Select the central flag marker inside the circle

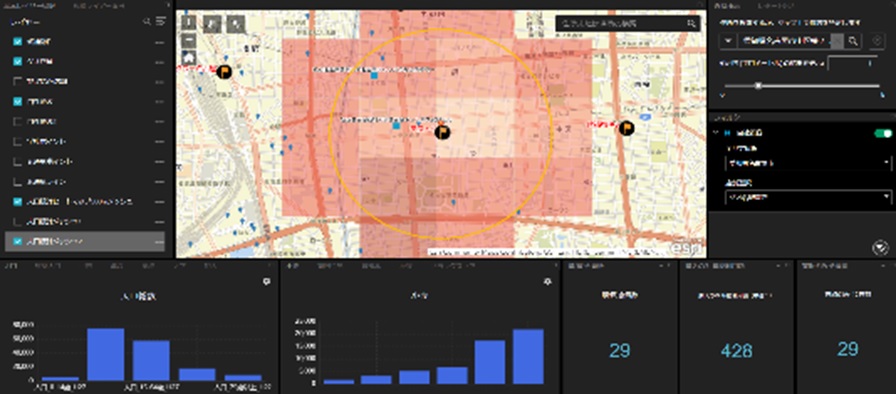tap(442, 132)
